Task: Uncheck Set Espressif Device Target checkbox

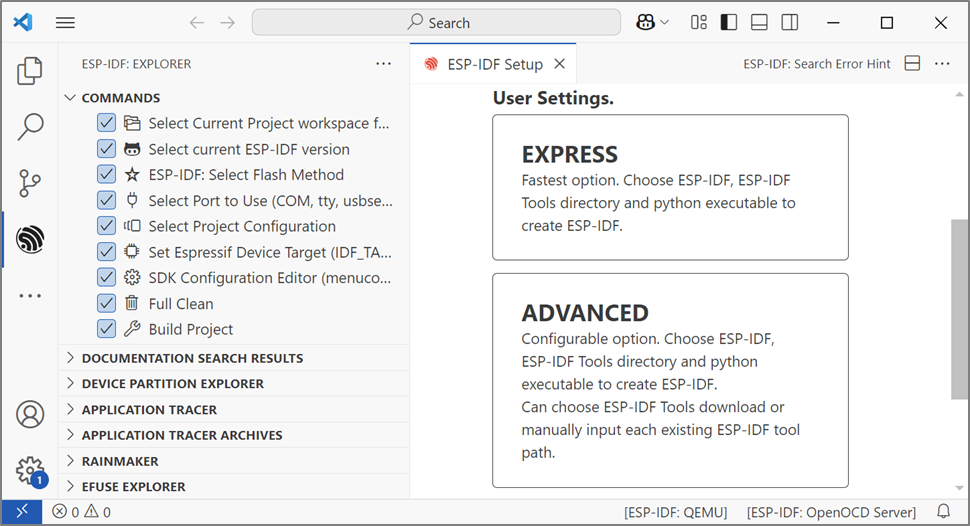Action: [x=106, y=252]
